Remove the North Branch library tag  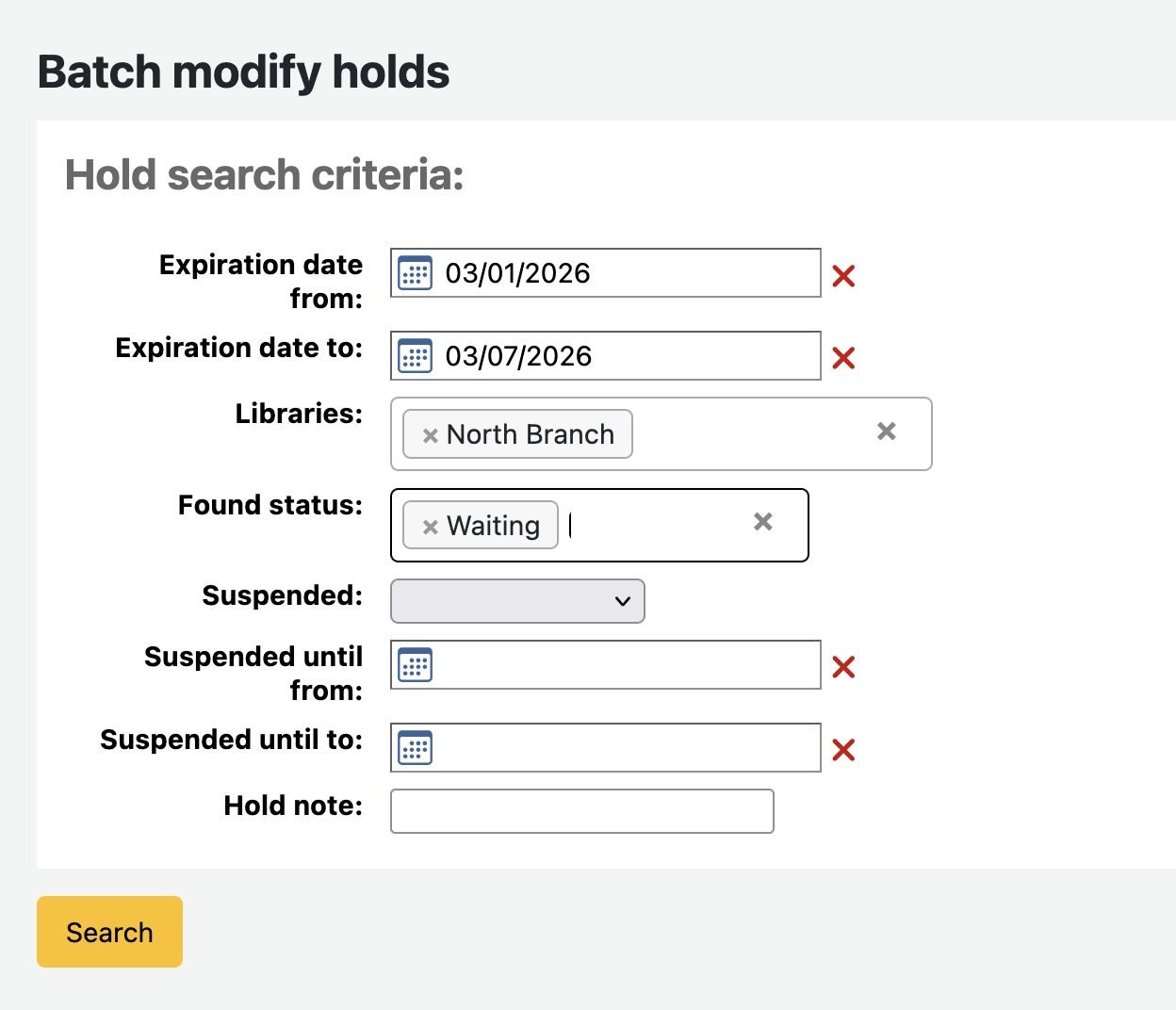pyautogui.click(x=430, y=435)
